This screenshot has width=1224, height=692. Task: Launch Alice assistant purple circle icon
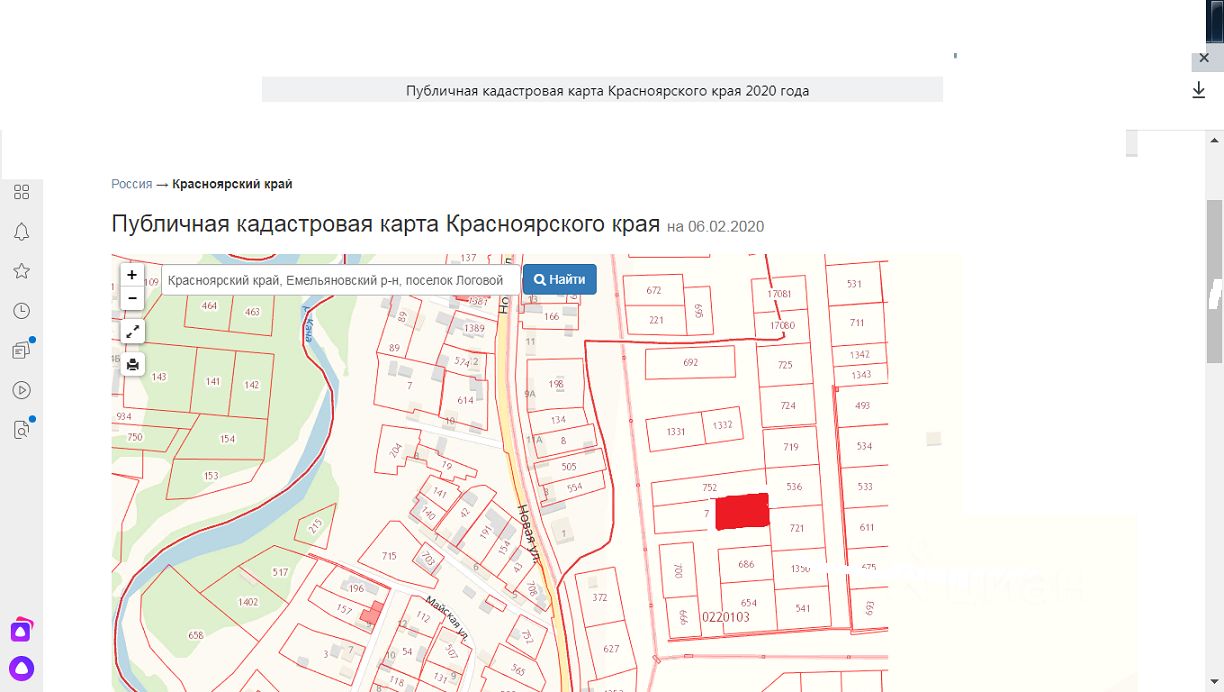(21, 668)
